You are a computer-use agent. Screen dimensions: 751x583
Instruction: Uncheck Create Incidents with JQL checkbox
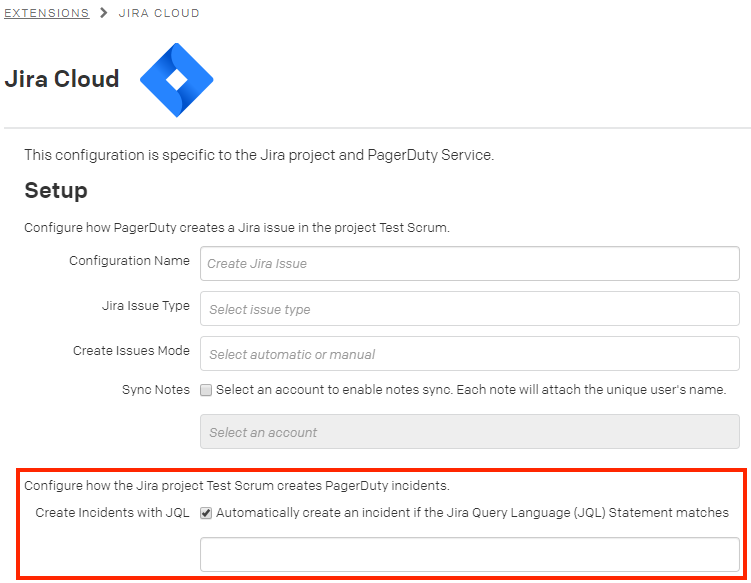coord(206,513)
